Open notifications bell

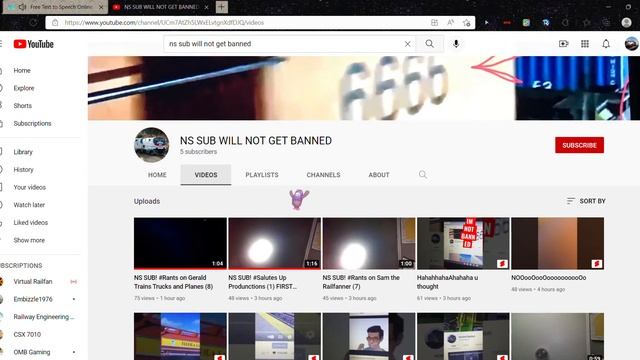tap(606, 44)
